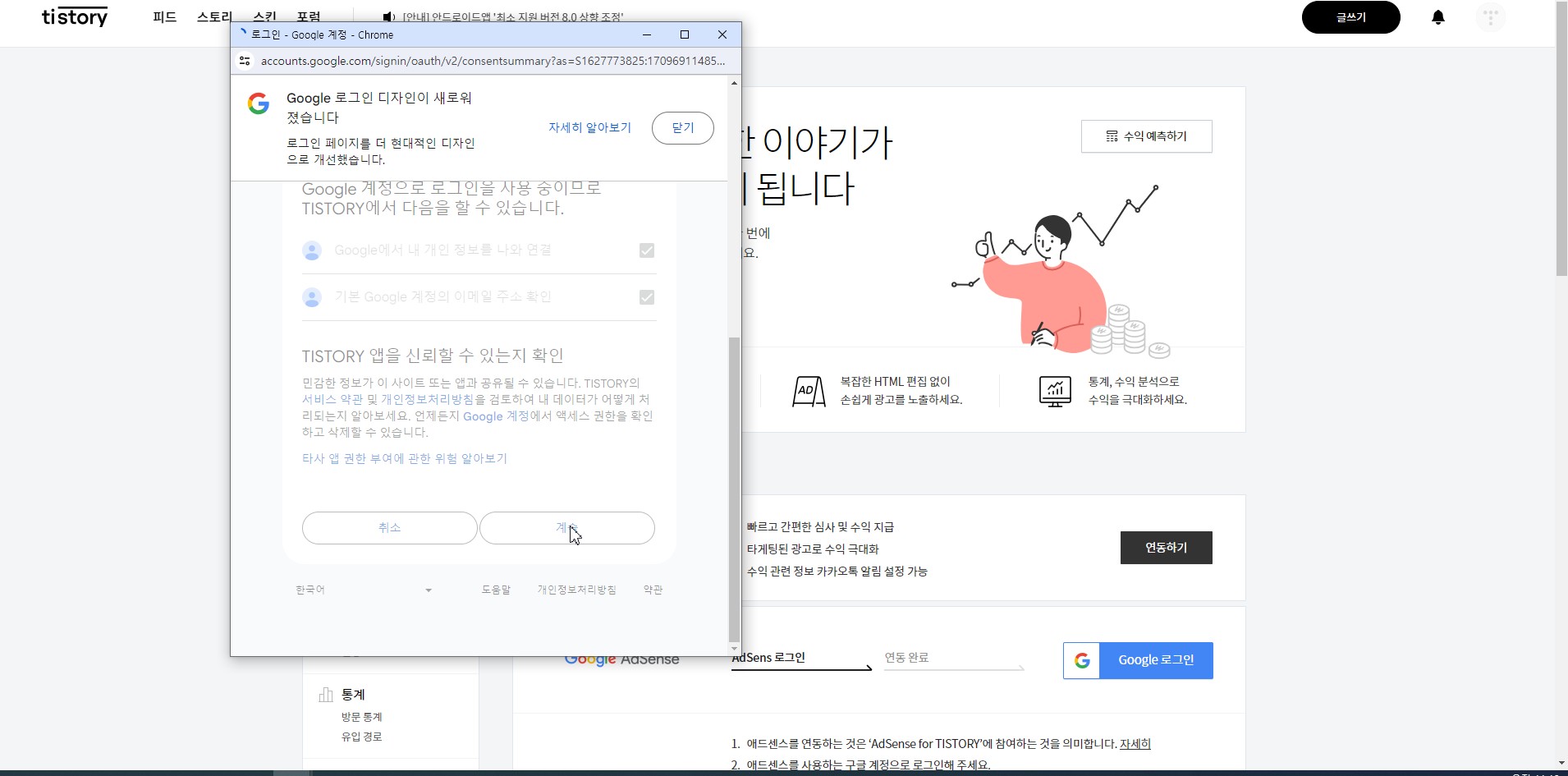The height and width of the screenshot is (776, 1568).
Task: Open the profile avatar menu
Action: (x=1491, y=17)
